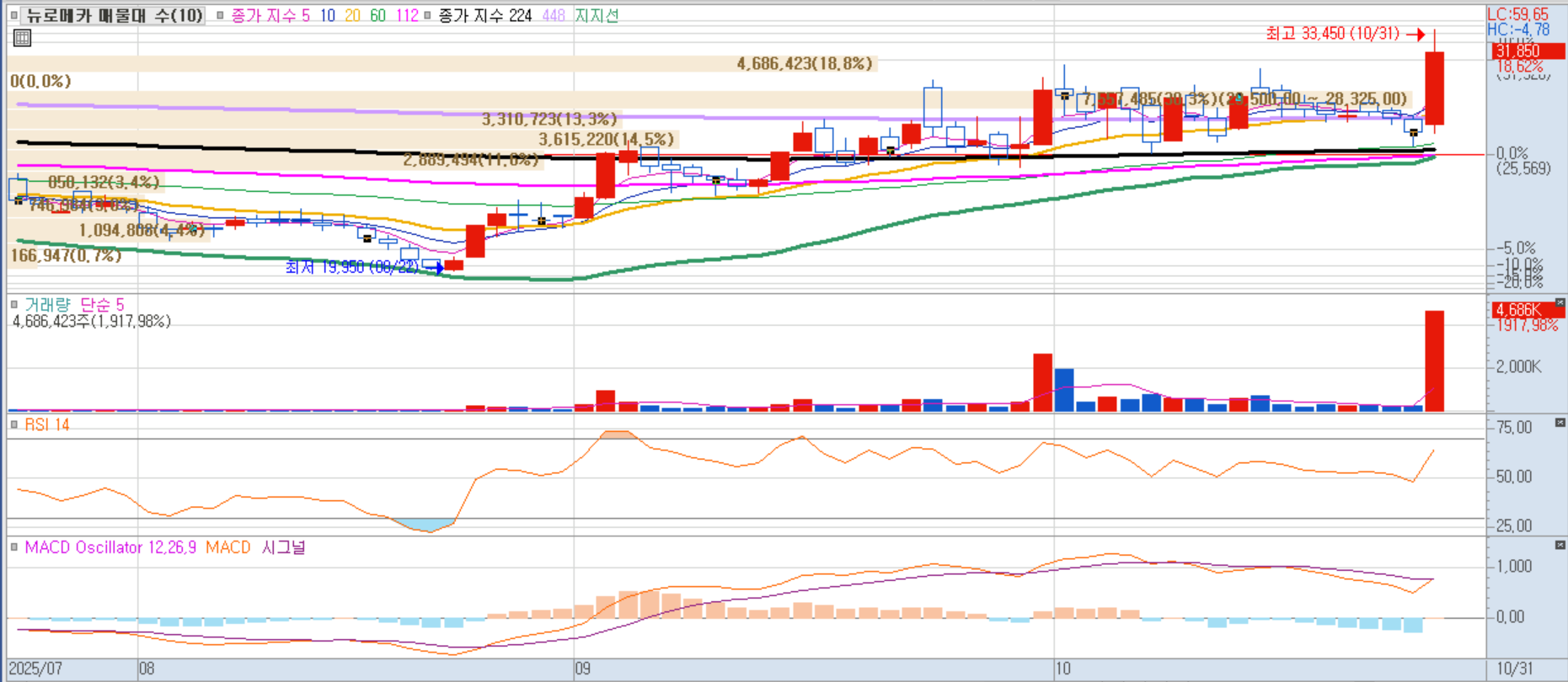This screenshot has height=682, width=1568.
Task: Click the RSI 14 indicator label
Action: pyautogui.click(x=47, y=425)
